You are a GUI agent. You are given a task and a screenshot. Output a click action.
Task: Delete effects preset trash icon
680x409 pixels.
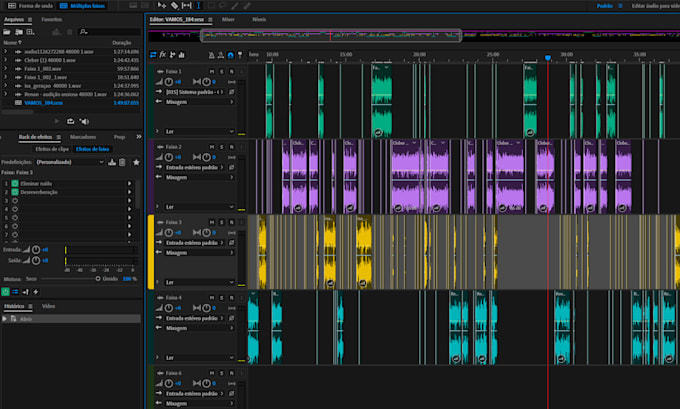click(x=122, y=162)
